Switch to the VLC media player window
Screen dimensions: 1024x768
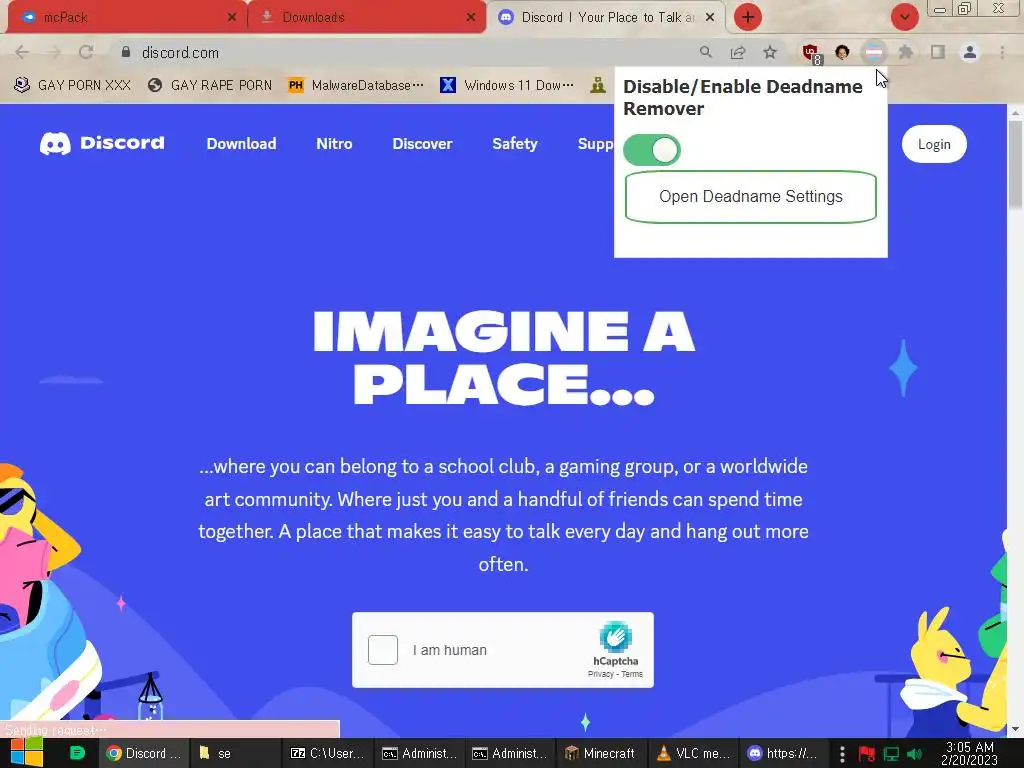(693, 753)
